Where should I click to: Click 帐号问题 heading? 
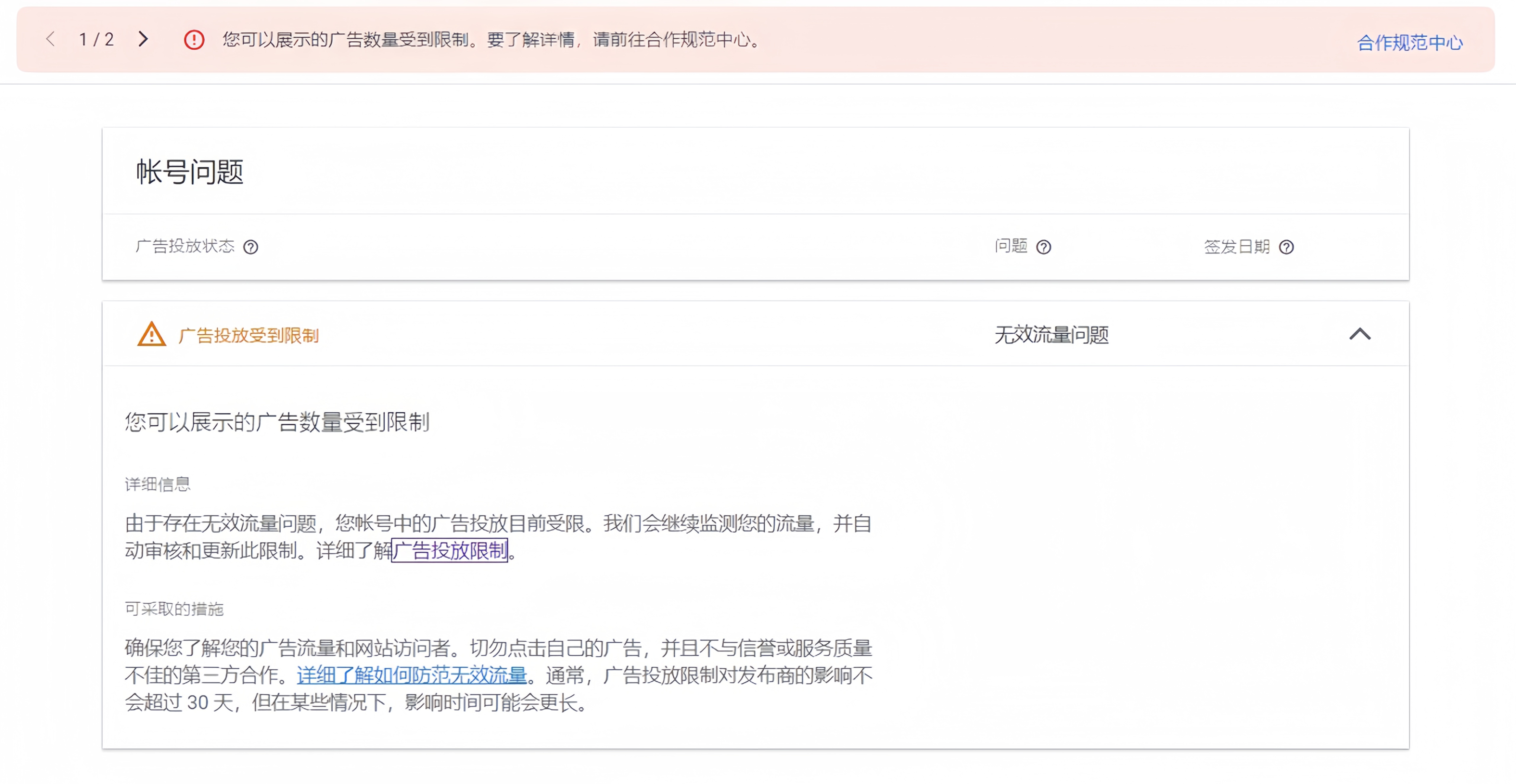(x=189, y=172)
